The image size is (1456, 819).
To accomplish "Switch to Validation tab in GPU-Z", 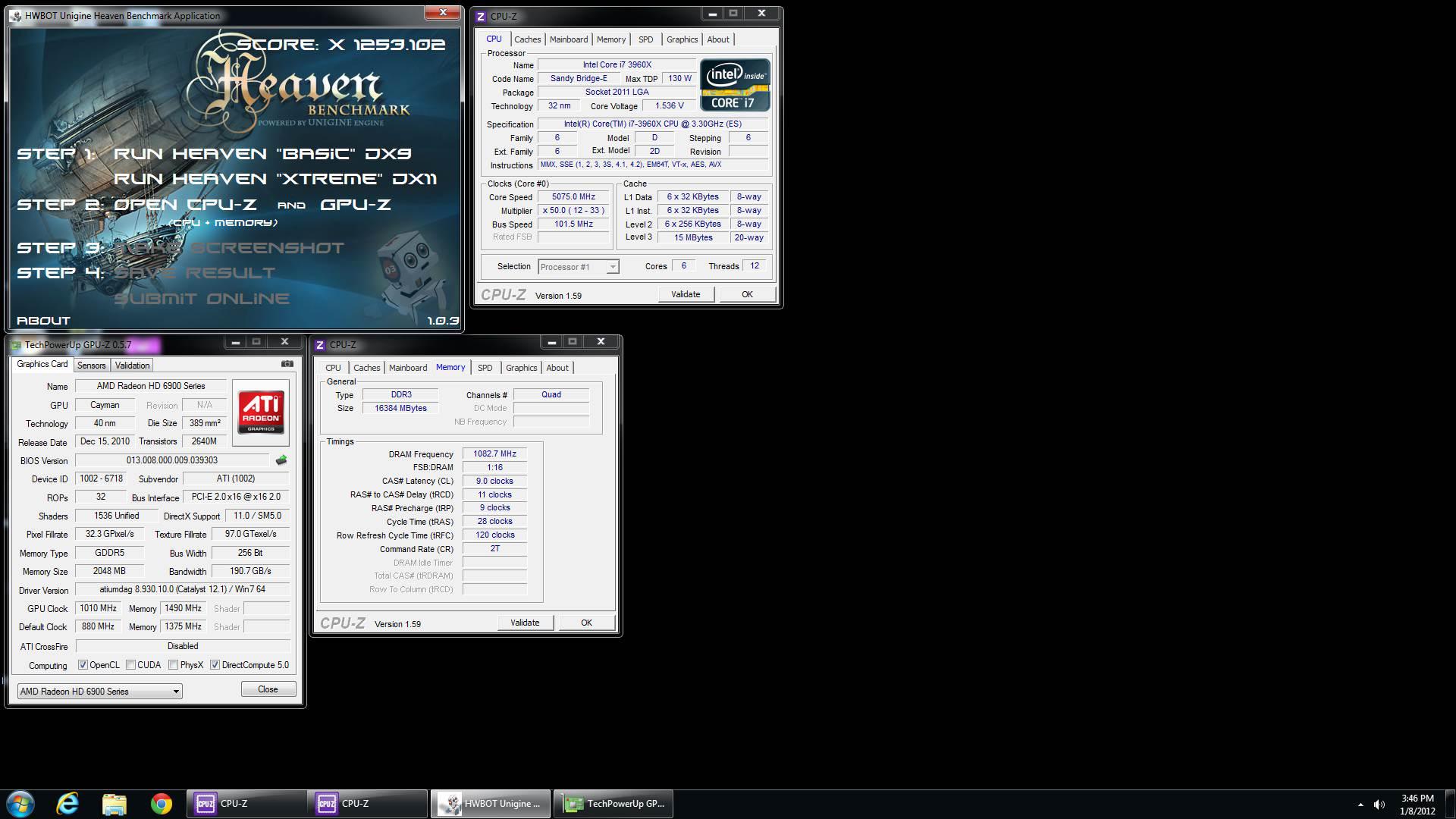I will coord(132,366).
